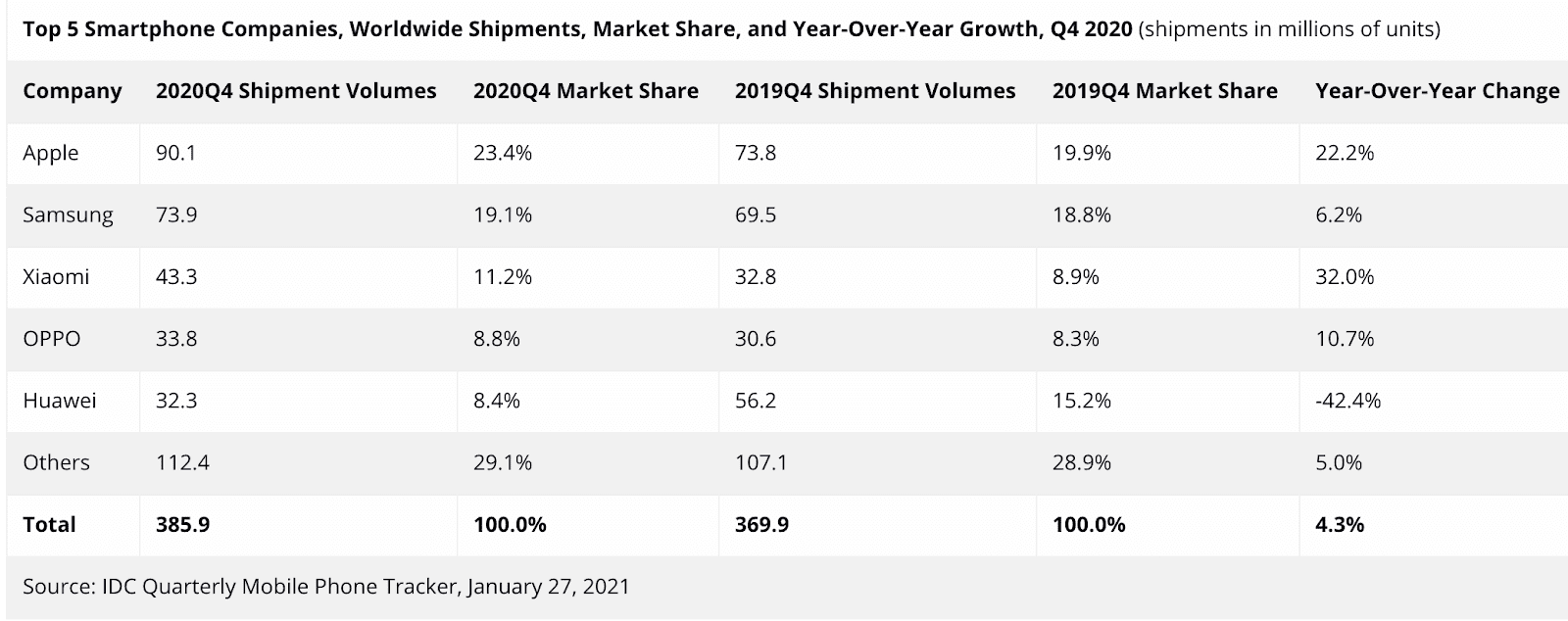Select Samsung's 19.1% market share cell
Image resolution: width=1568 pixels, height=621 pixels.
503,215
